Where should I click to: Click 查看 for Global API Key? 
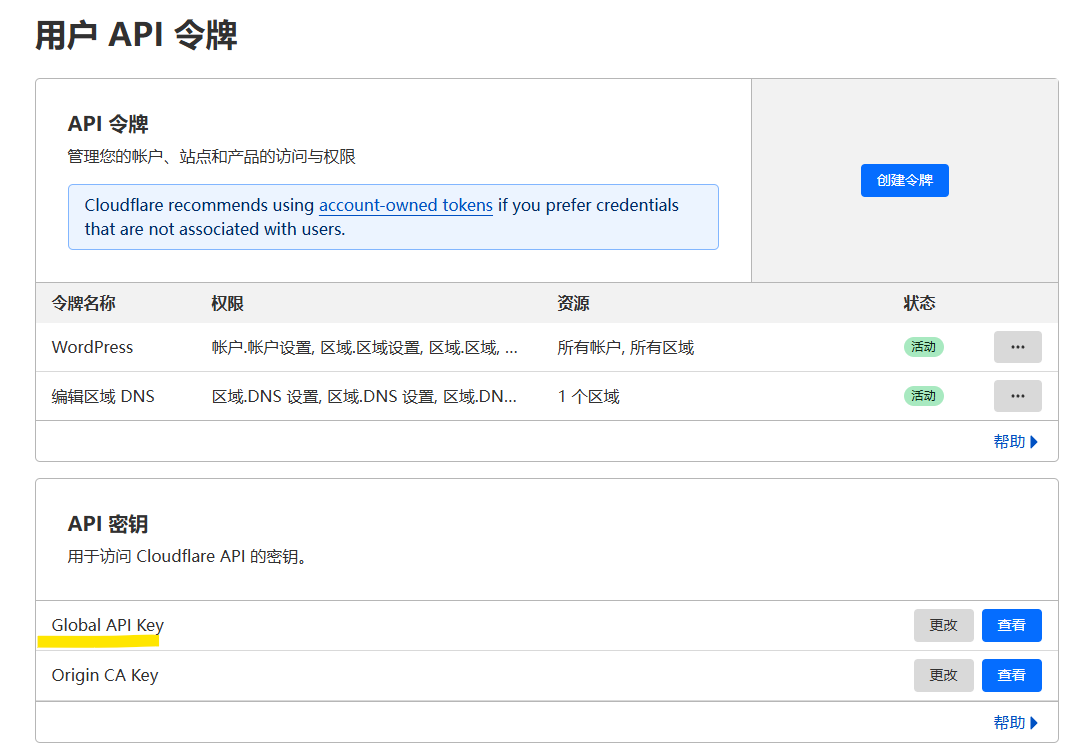pos(1011,625)
